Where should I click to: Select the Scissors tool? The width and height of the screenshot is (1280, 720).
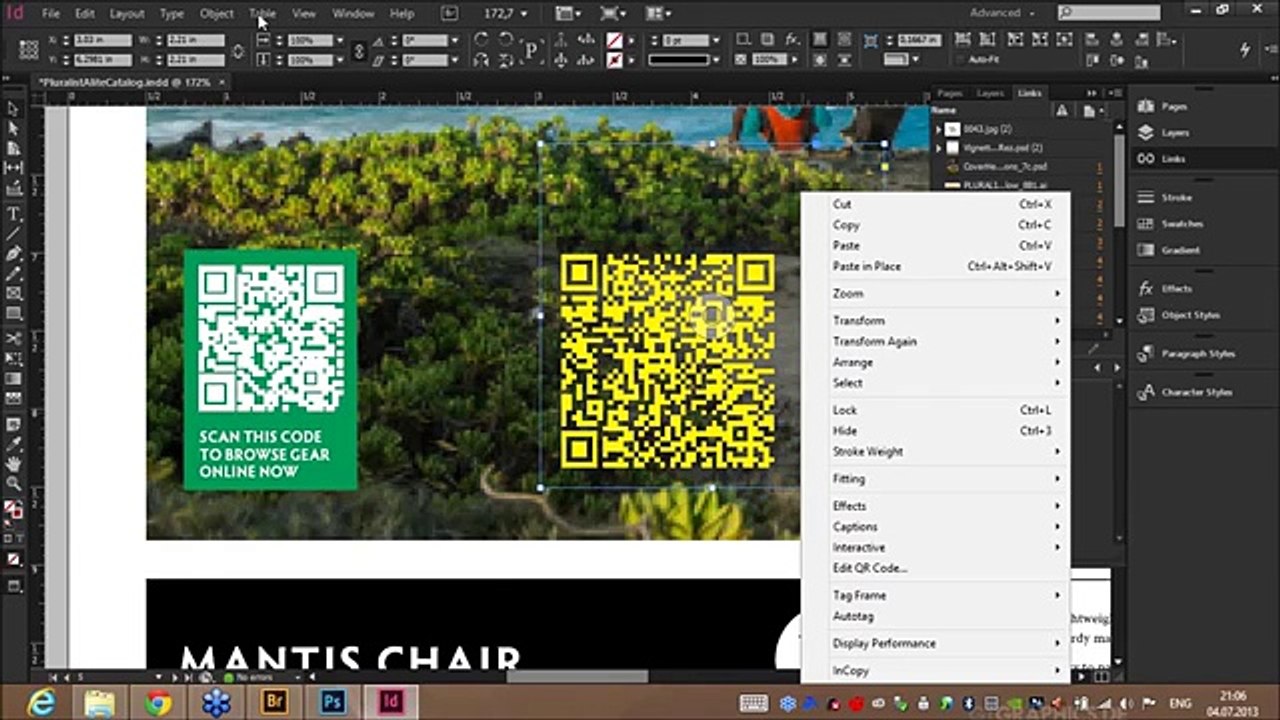[x=14, y=339]
